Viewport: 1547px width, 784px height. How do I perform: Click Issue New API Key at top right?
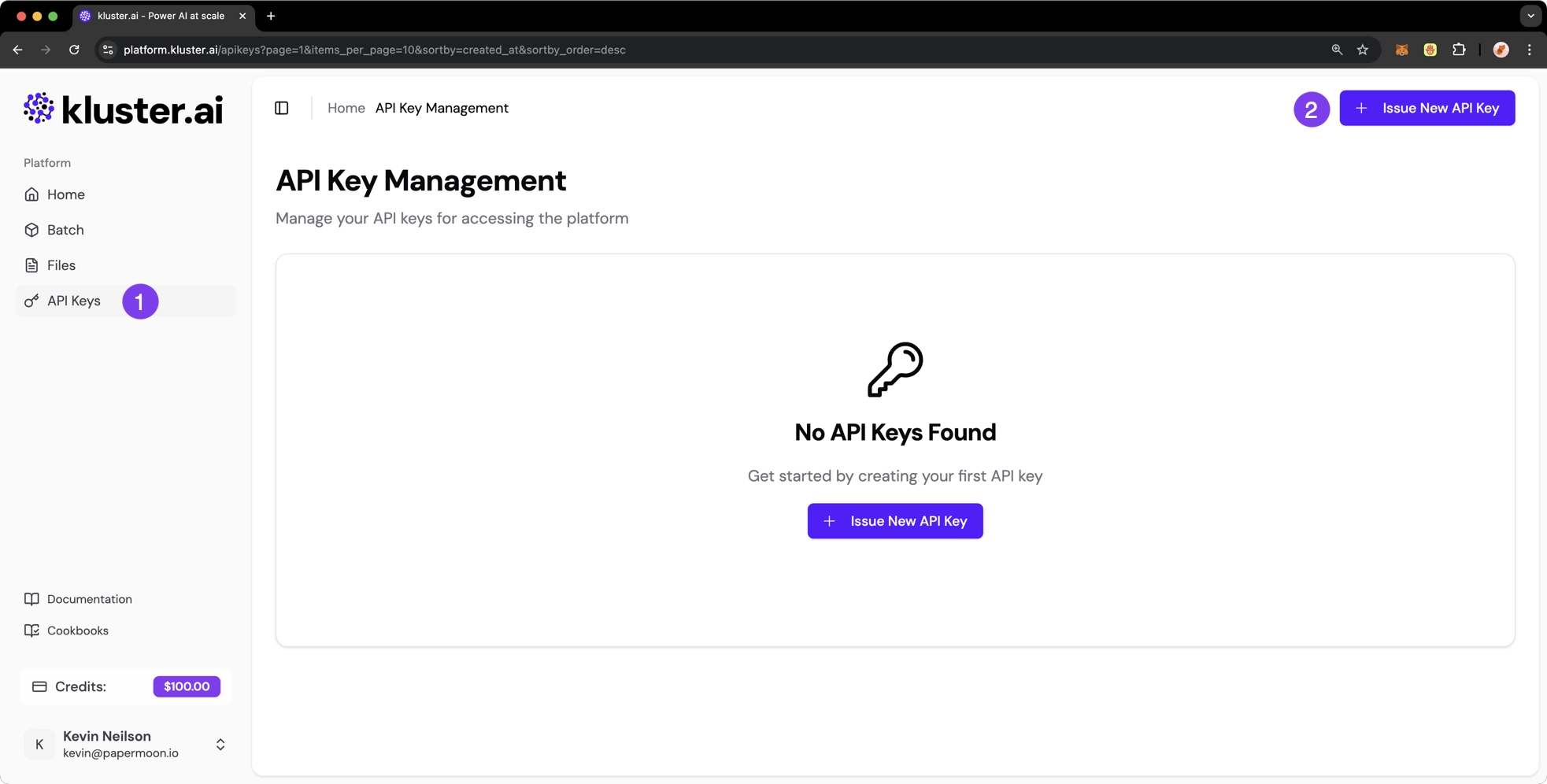tap(1427, 108)
